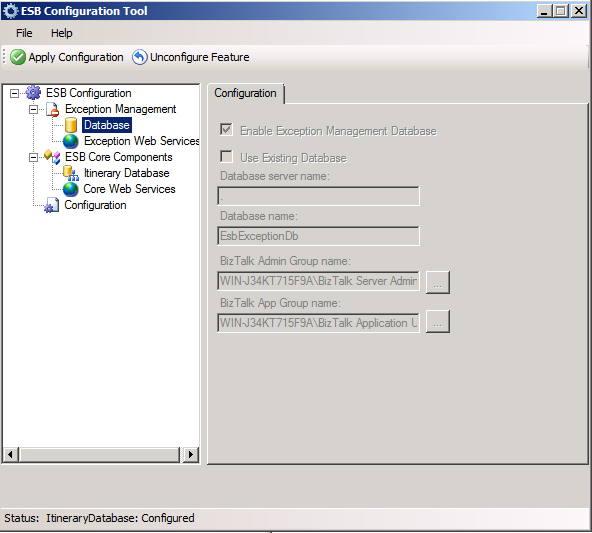Select the Configuration tree item
Image resolution: width=592 pixels, height=533 pixels.
click(95, 205)
